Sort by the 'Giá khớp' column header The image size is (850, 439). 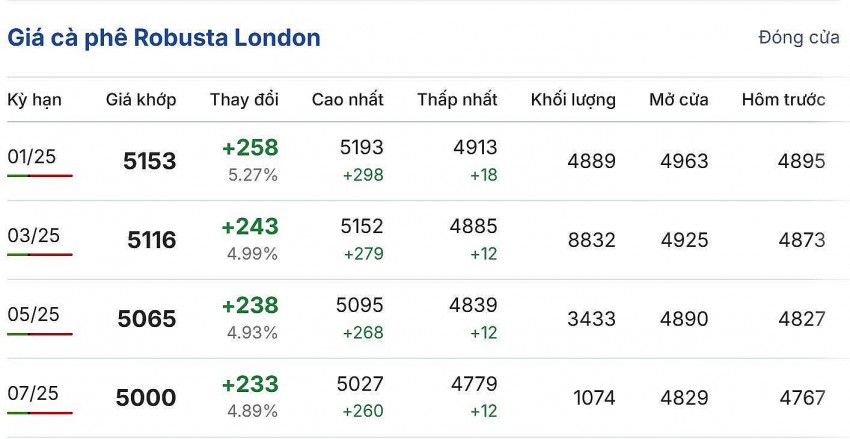click(x=141, y=100)
